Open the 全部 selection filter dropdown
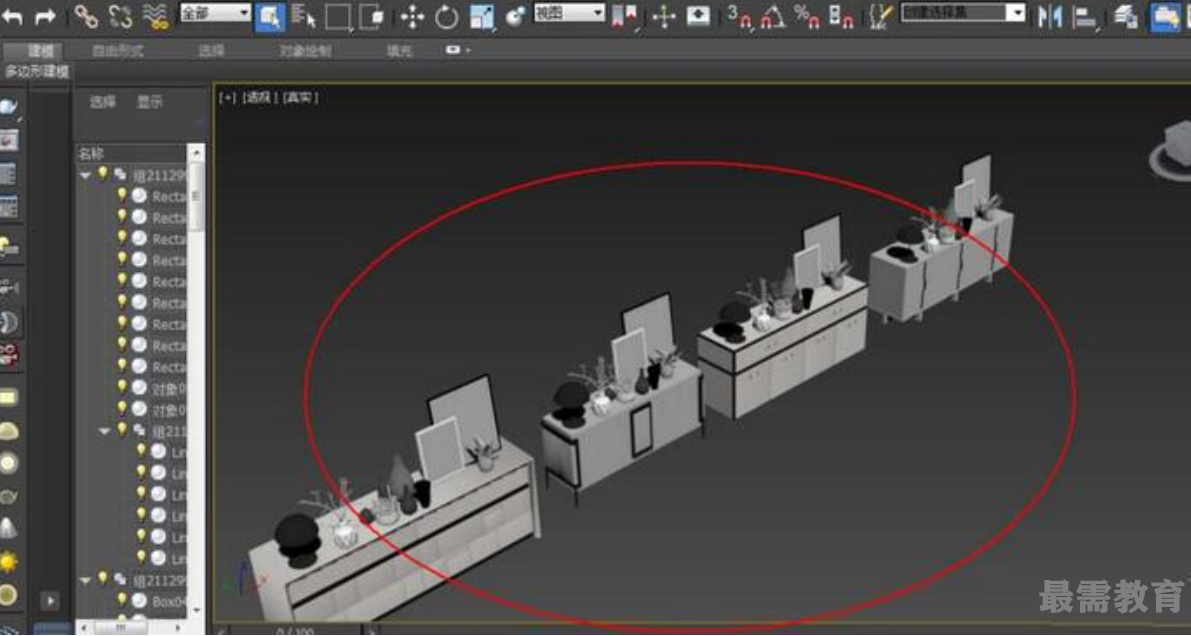Image resolution: width=1191 pixels, height=636 pixels. click(215, 12)
